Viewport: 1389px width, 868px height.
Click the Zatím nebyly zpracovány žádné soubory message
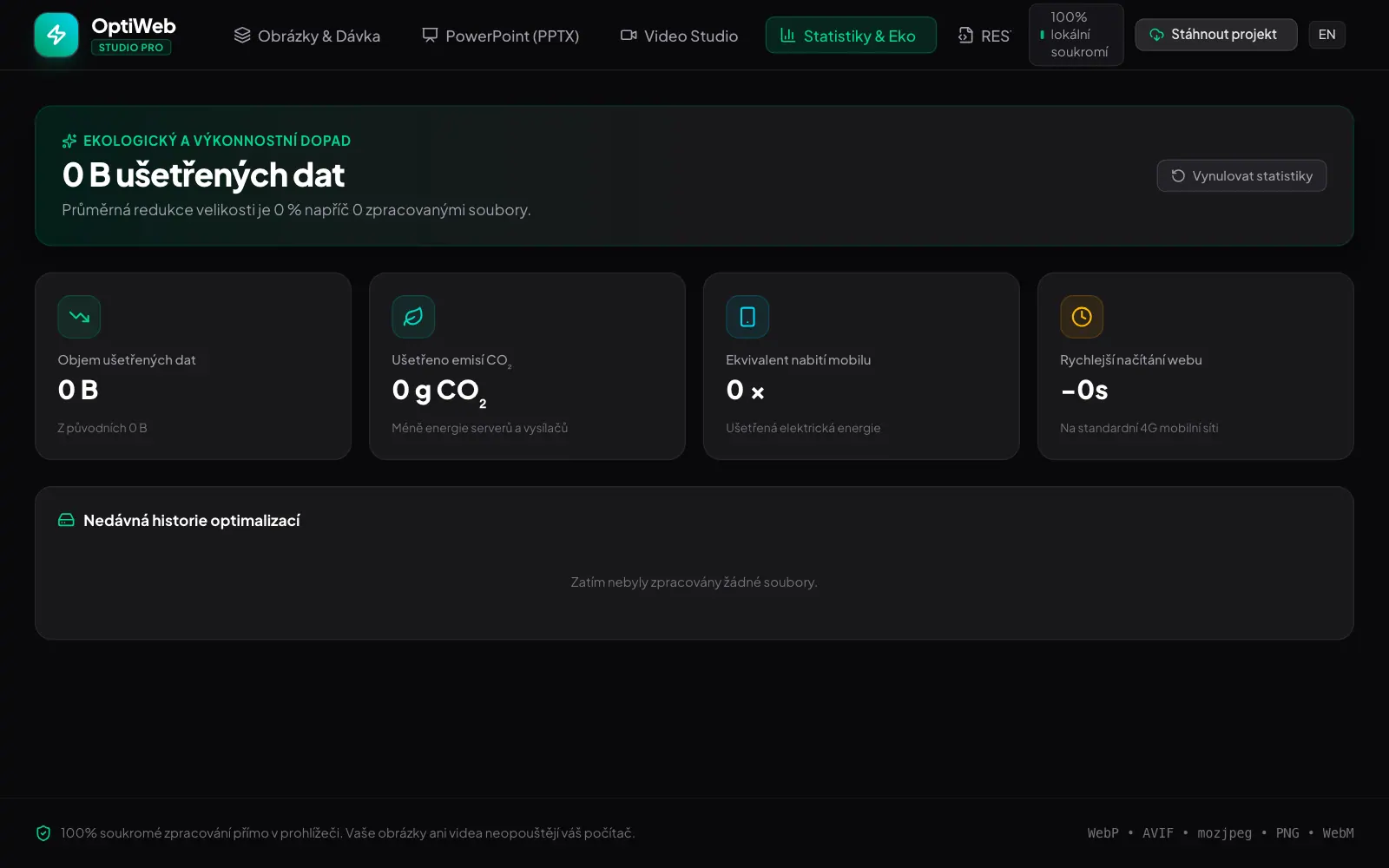(694, 582)
